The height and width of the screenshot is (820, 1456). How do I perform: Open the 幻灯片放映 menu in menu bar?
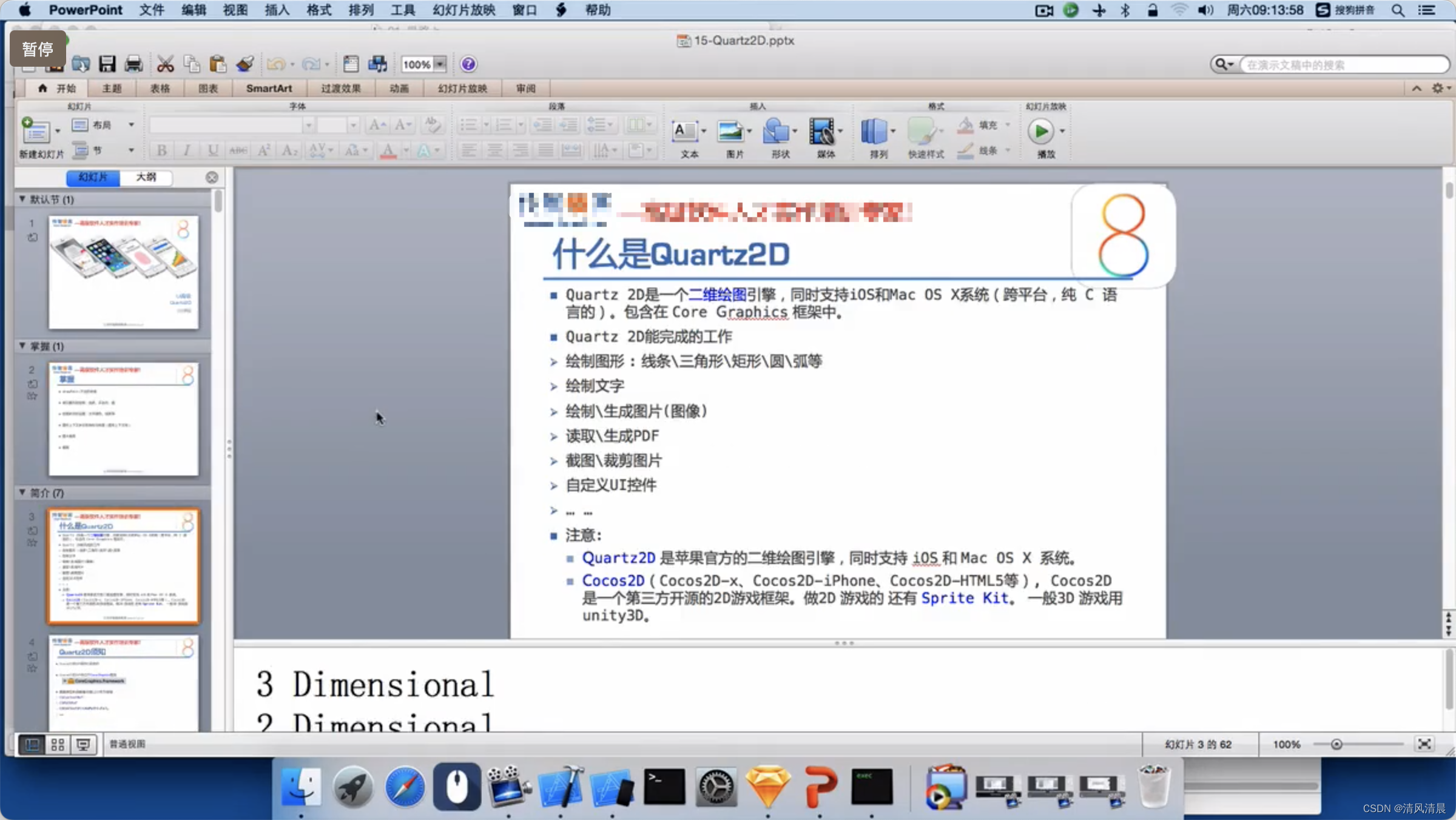pyautogui.click(x=464, y=10)
